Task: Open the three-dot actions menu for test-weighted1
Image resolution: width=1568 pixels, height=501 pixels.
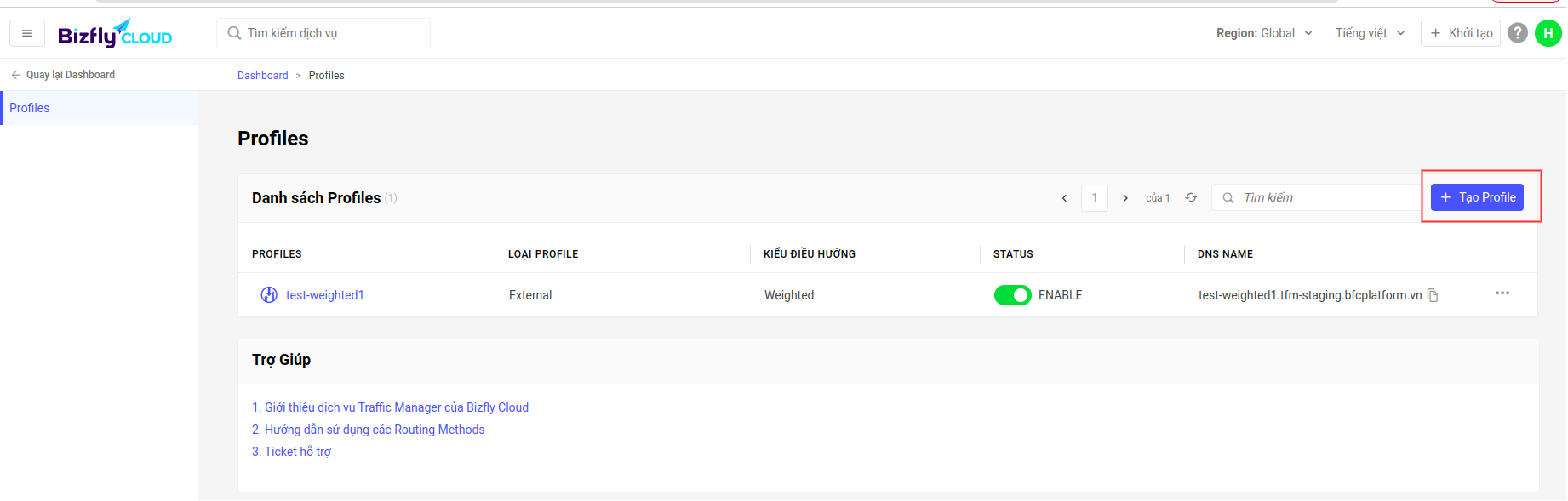Action: pos(1502,293)
